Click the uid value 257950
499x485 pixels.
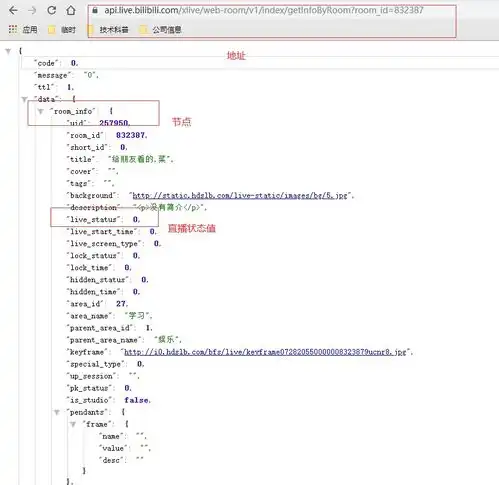pyautogui.click(x=114, y=123)
